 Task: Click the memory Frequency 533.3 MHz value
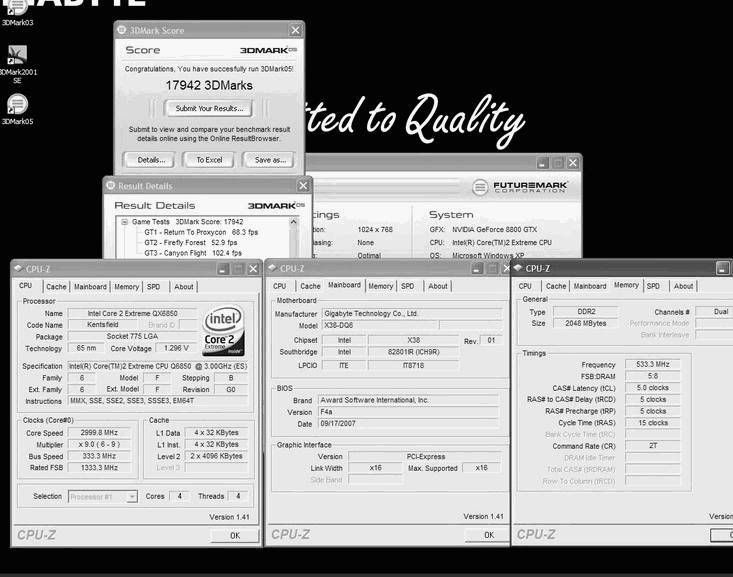(x=653, y=364)
